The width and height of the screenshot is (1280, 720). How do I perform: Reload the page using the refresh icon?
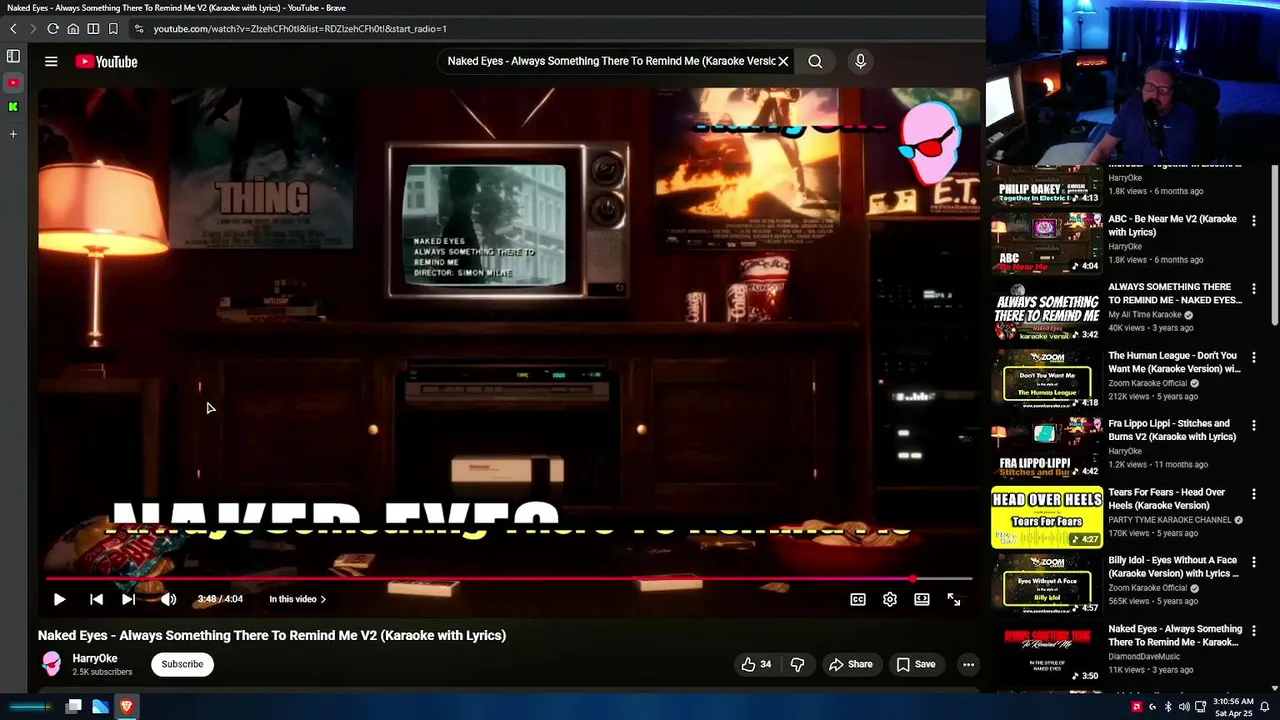(52, 29)
